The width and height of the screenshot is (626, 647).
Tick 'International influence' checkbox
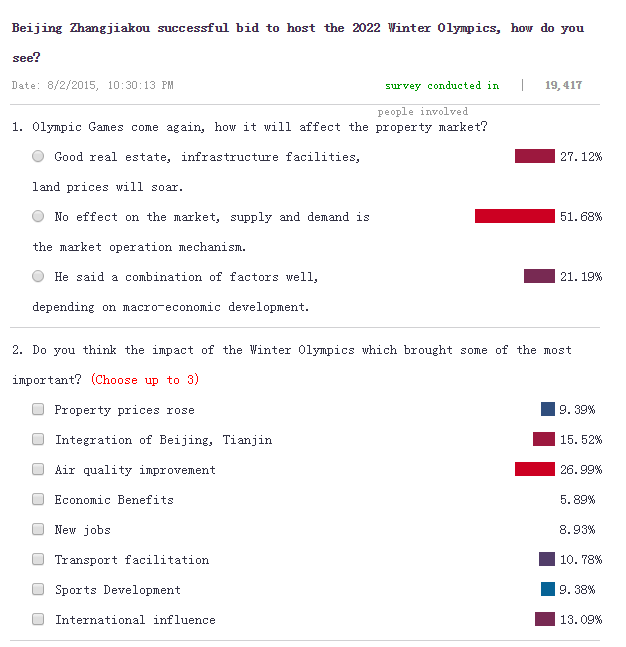point(38,619)
